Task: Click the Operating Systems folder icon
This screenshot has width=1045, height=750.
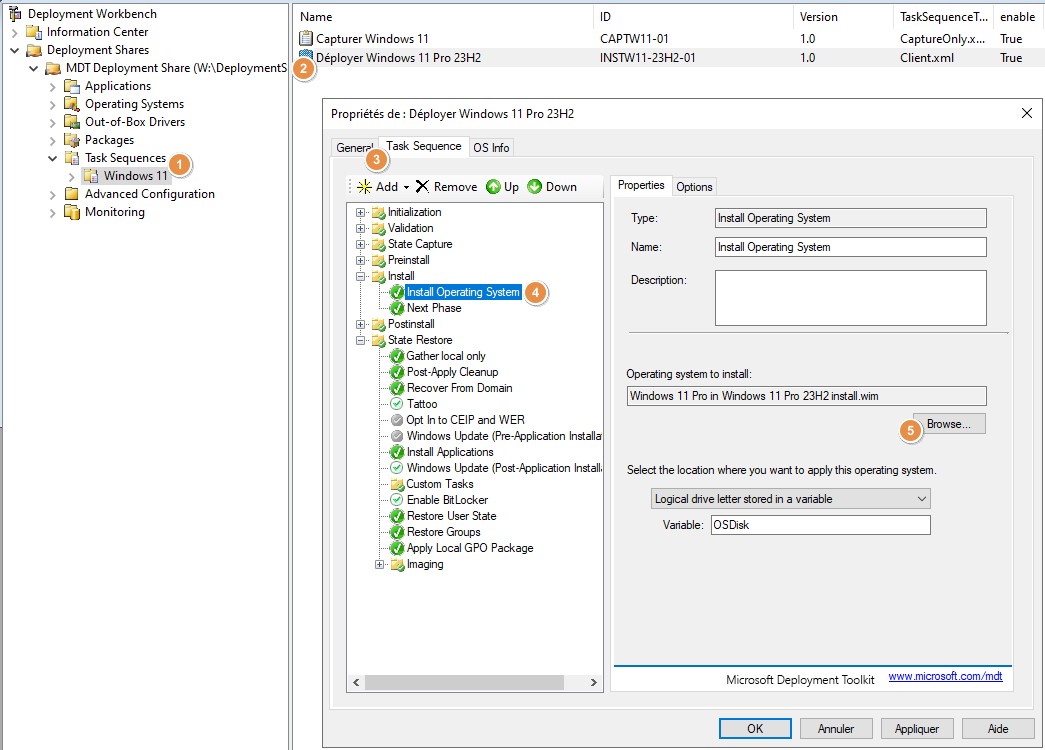Action: pyautogui.click(x=72, y=104)
